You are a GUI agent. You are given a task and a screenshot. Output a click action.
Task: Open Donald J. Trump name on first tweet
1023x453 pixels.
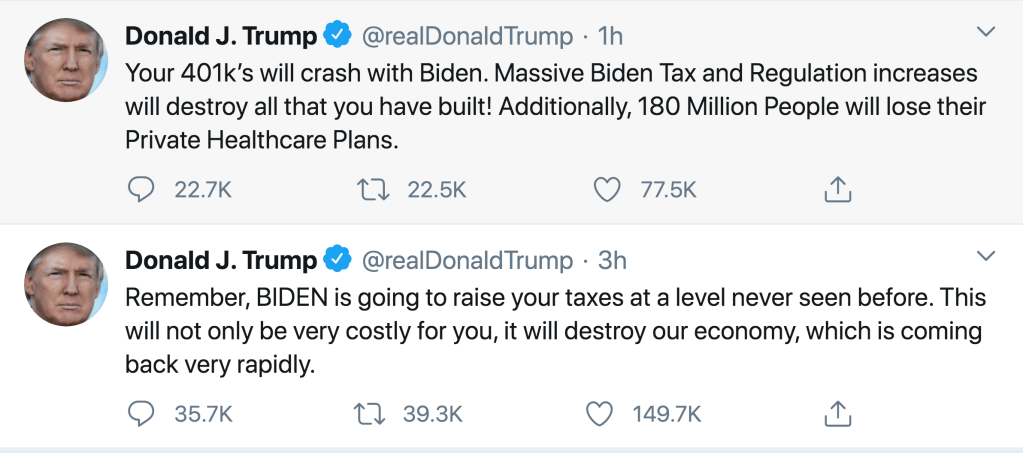(220, 37)
